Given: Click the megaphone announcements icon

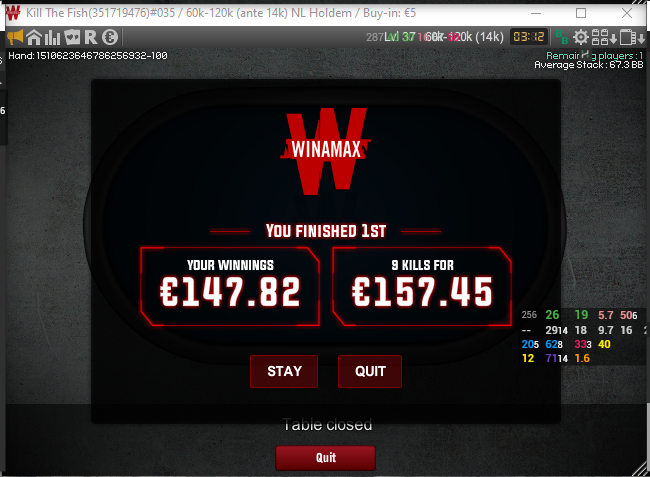Looking at the screenshot, I should 15,37.
